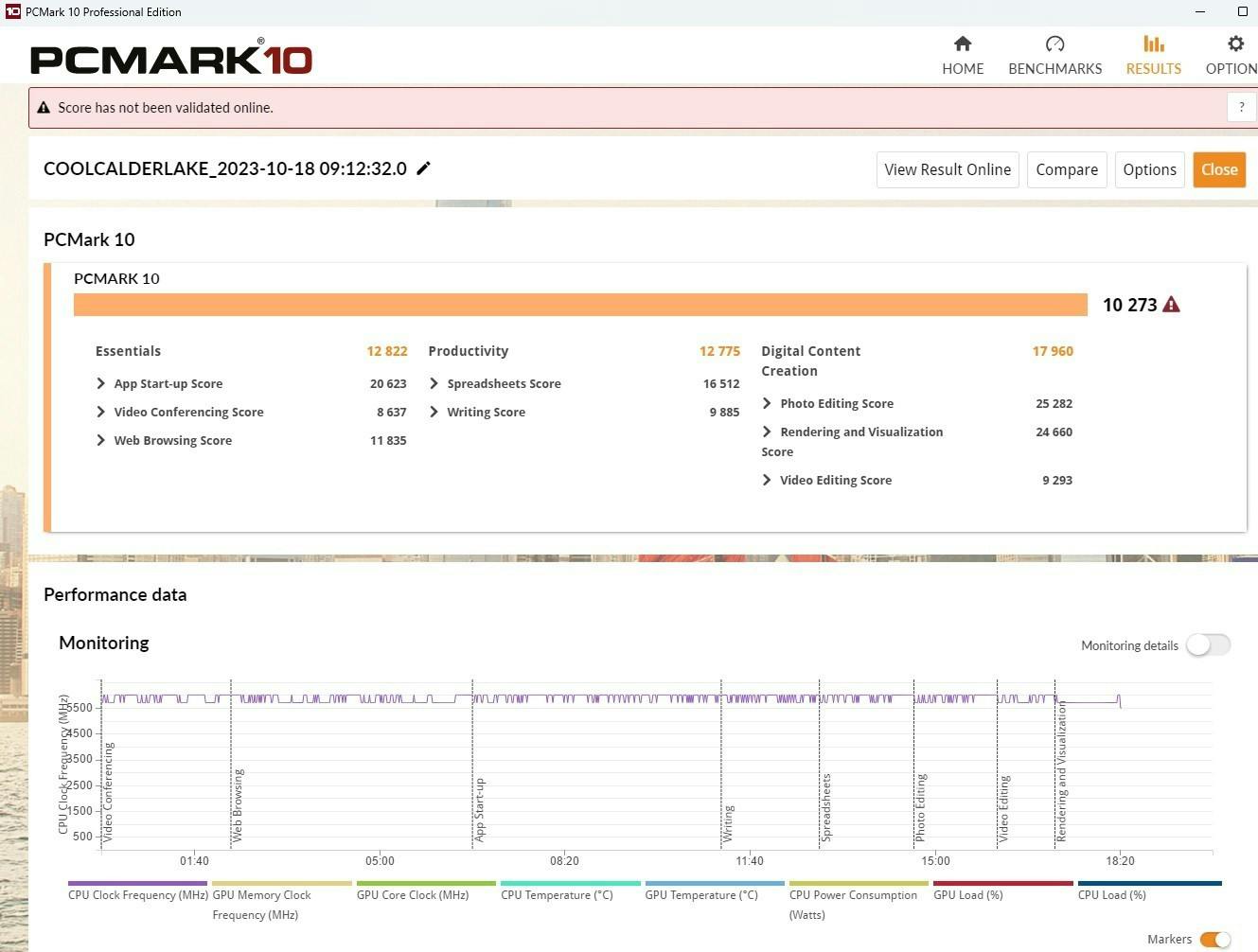Click the Digital Content Creation score 17 960

[x=1053, y=351]
